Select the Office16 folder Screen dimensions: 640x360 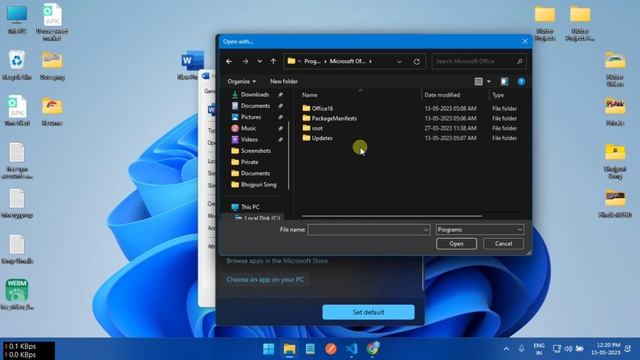pos(322,108)
